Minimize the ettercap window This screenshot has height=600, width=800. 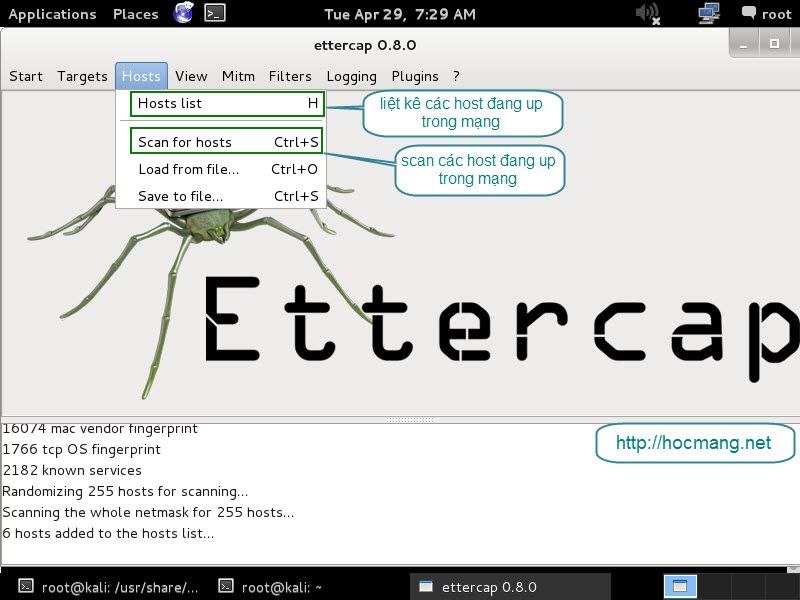[x=744, y=44]
